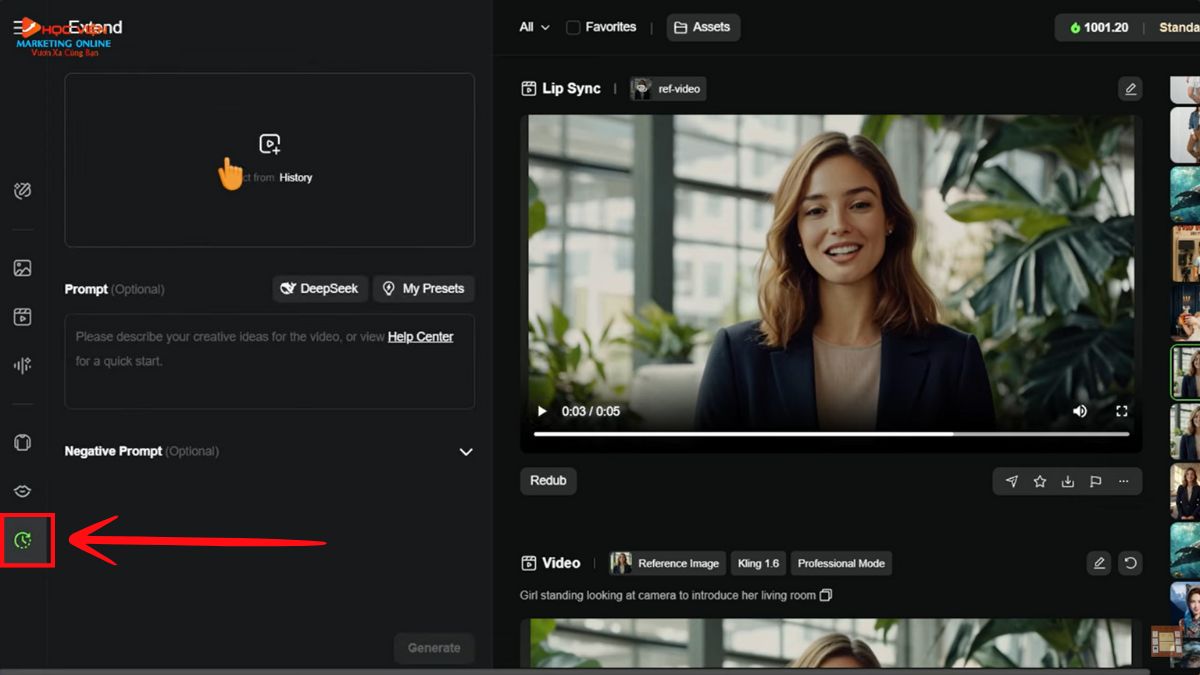This screenshot has width=1200, height=675.
Task: Open the AI Try-On clothing sidebar icon
Action: pyautogui.click(x=23, y=442)
